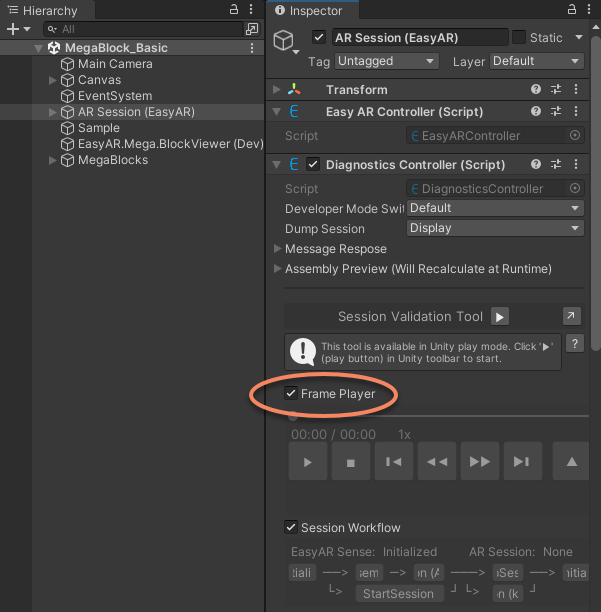Disable Diagnostics Controller script checkbox
The image size is (601, 612).
tap(313, 164)
